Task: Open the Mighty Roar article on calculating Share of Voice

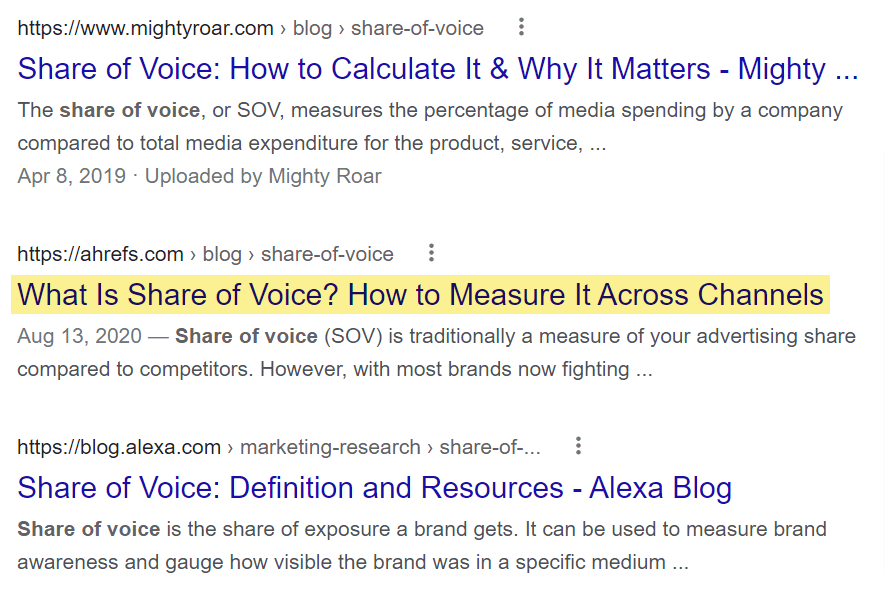Action: 436,68
